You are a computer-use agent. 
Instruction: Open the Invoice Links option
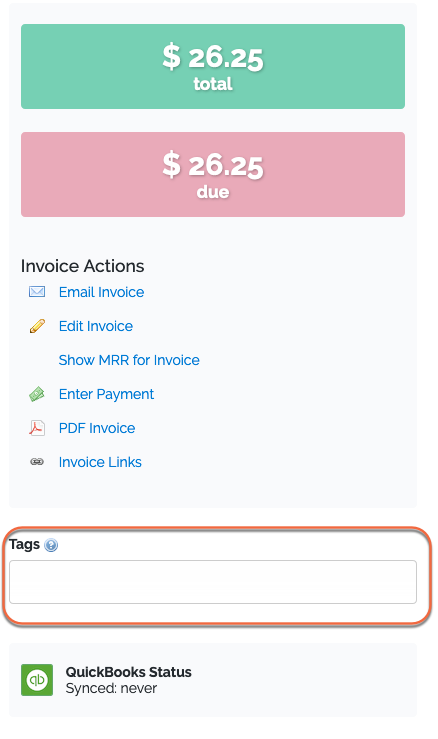[x=100, y=462]
